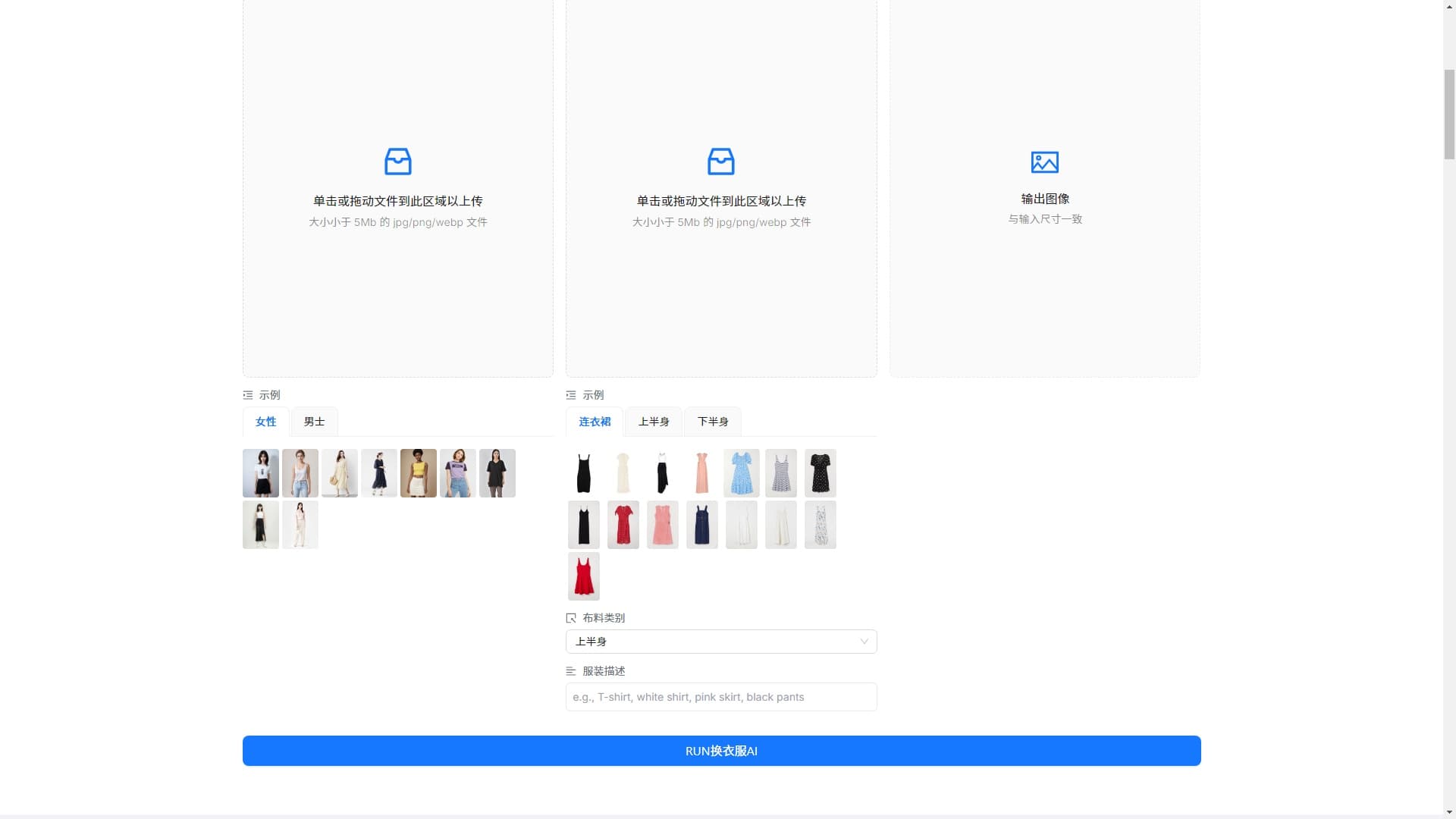Click the 布料类别 label icon
The width and height of the screenshot is (1456, 819).
click(x=571, y=618)
